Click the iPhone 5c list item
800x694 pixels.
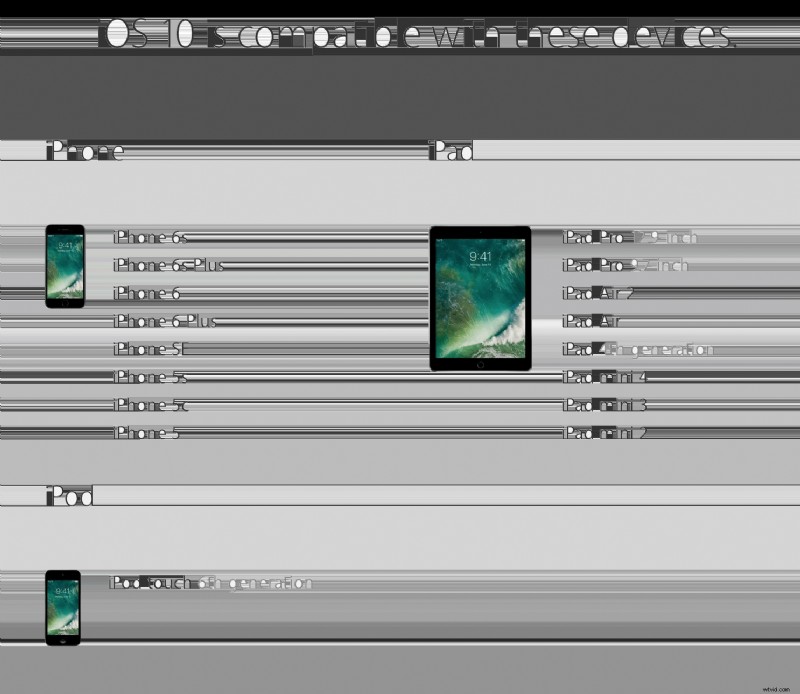pyautogui.click(x=151, y=406)
